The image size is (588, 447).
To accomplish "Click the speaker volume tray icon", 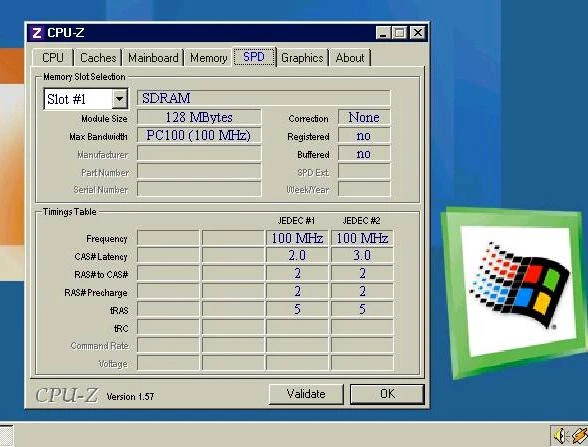I will (x=560, y=436).
